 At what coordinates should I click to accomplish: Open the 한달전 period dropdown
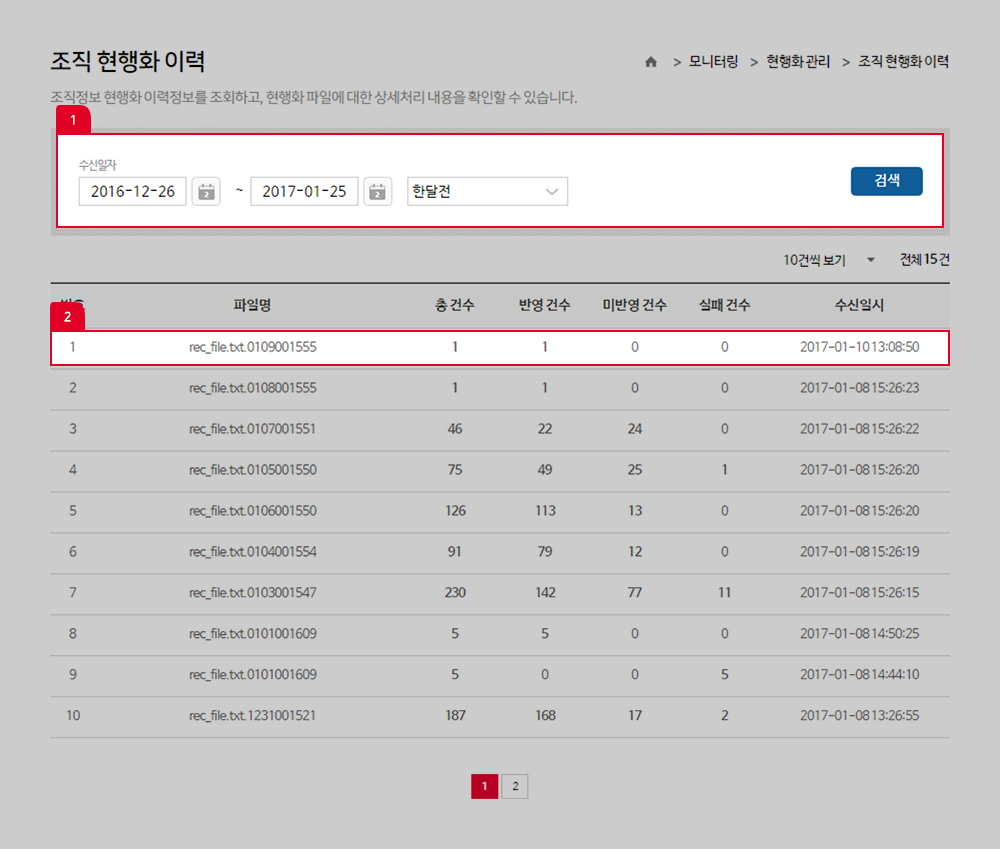click(487, 191)
